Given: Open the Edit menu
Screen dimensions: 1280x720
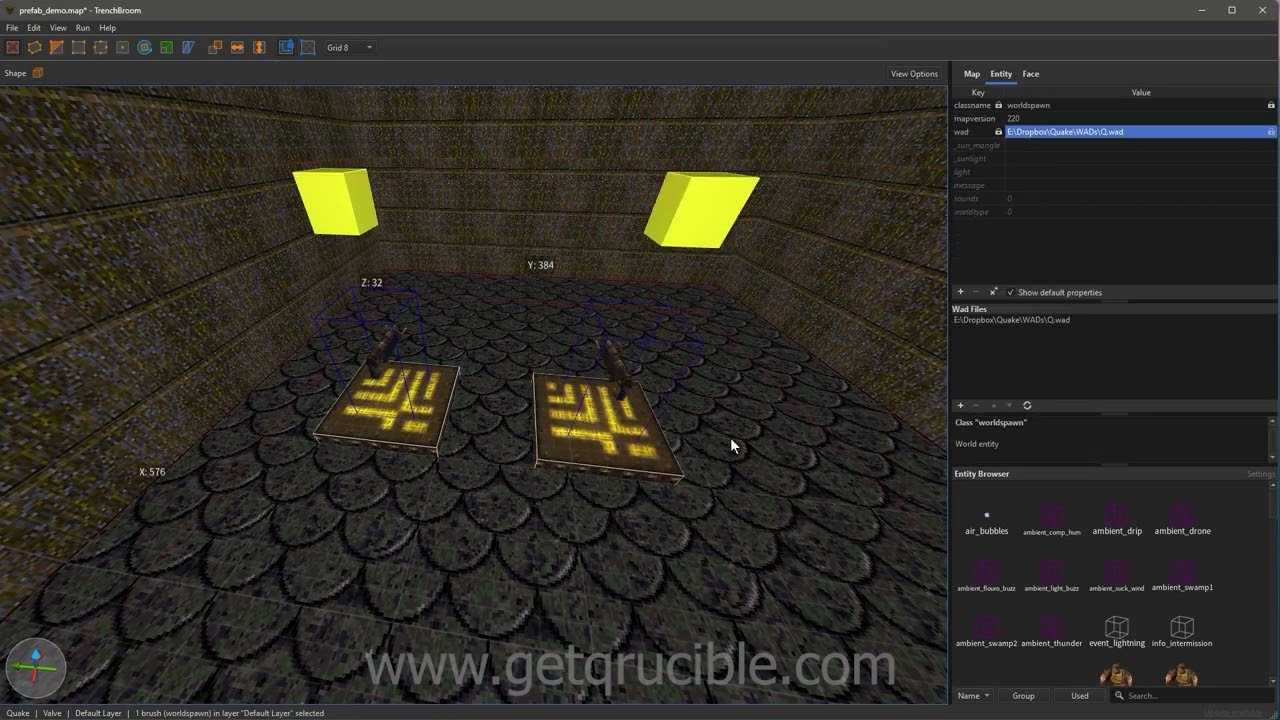Looking at the screenshot, I should pyautogui.click(x=34, y=28).
